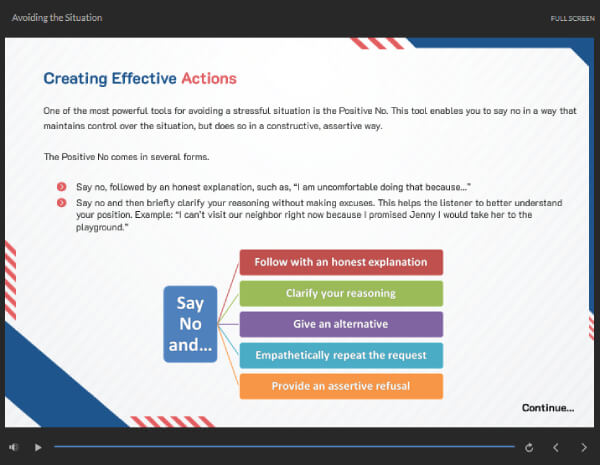Click 'Empathetically repeat the request' teal box
Viewport: 600px width, 465px height.
click(340, 355)
